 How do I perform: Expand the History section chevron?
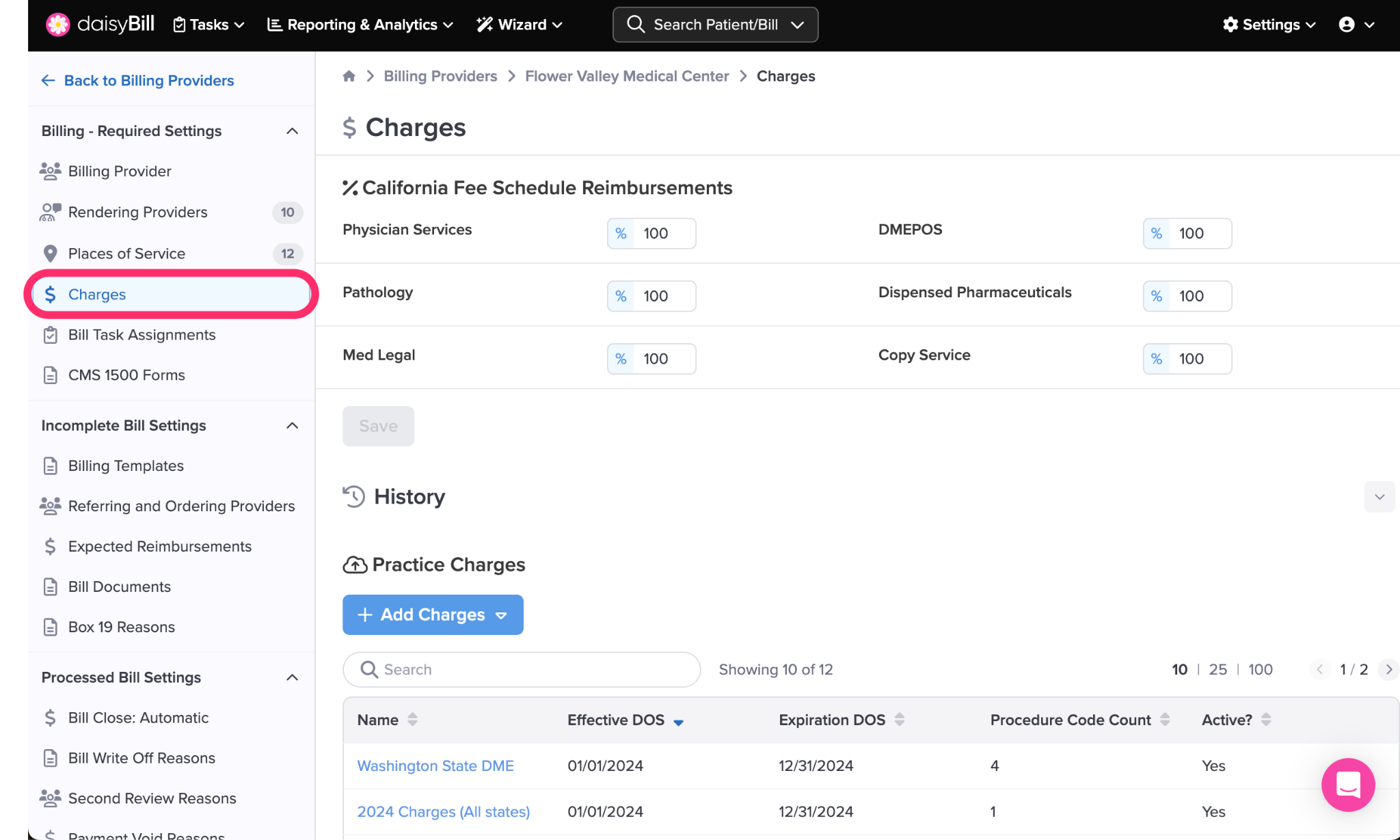coord(1379,497)
